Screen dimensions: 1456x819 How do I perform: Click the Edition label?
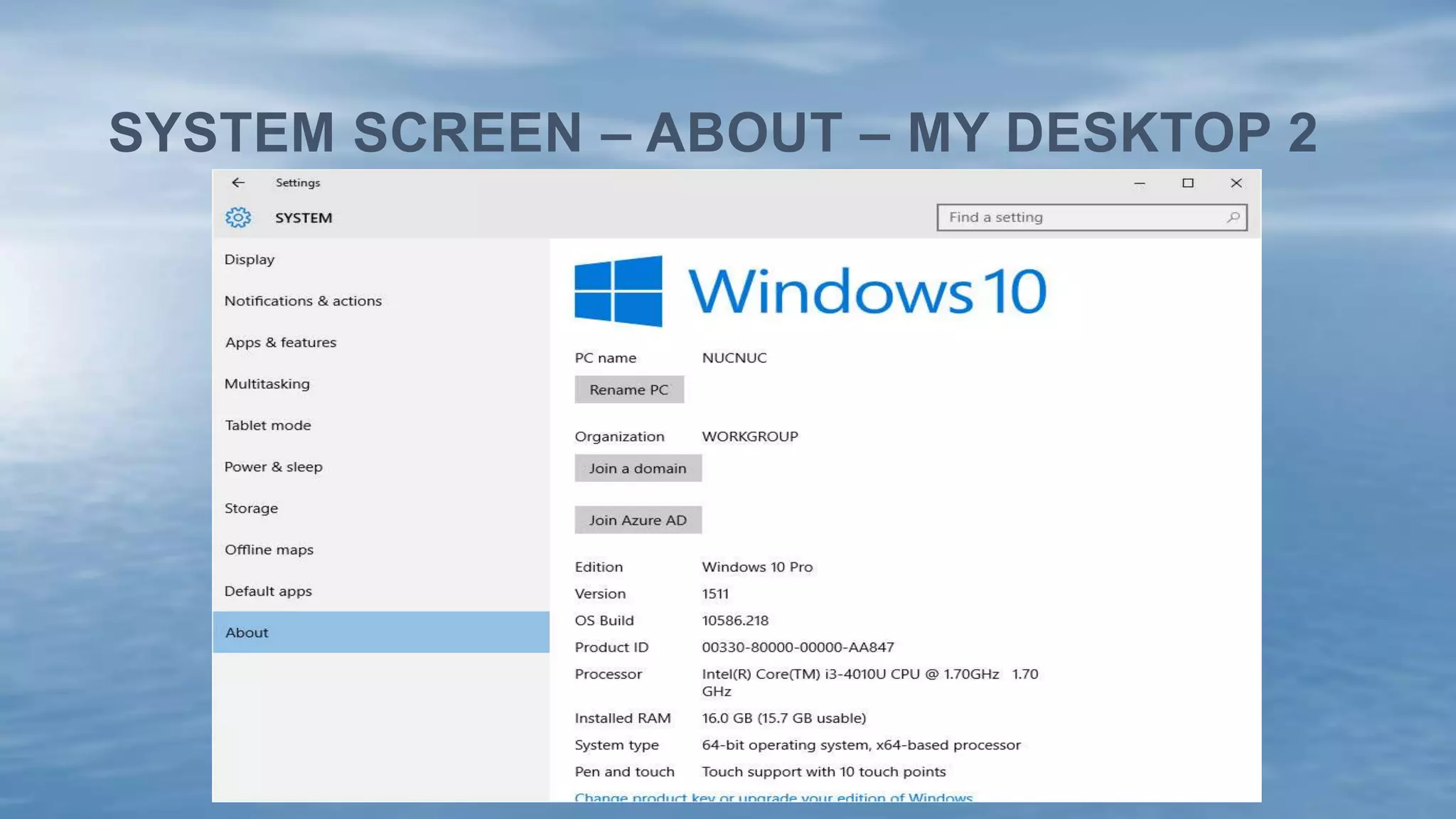599,567
